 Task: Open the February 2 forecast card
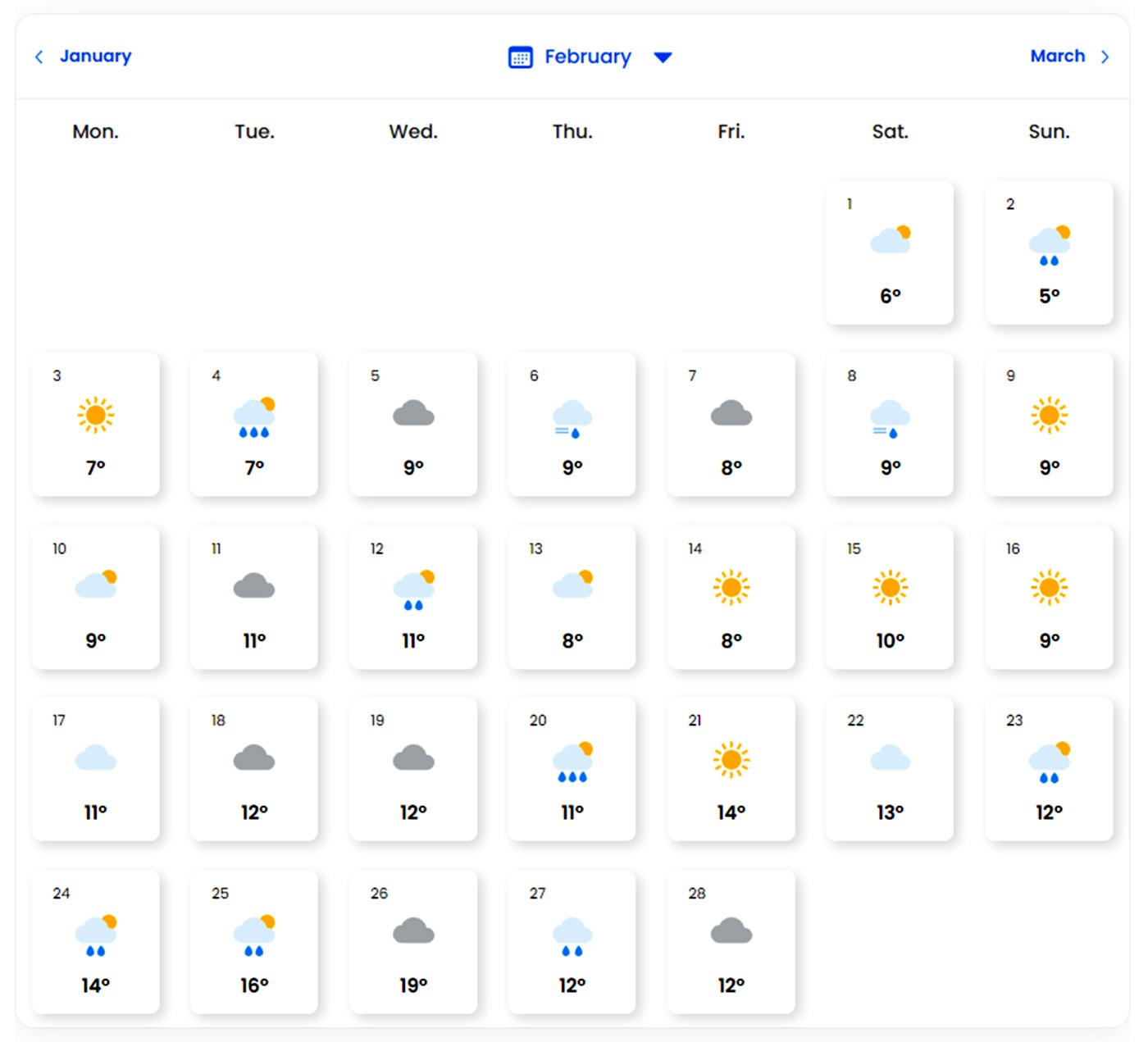[x=1049, y=253]
